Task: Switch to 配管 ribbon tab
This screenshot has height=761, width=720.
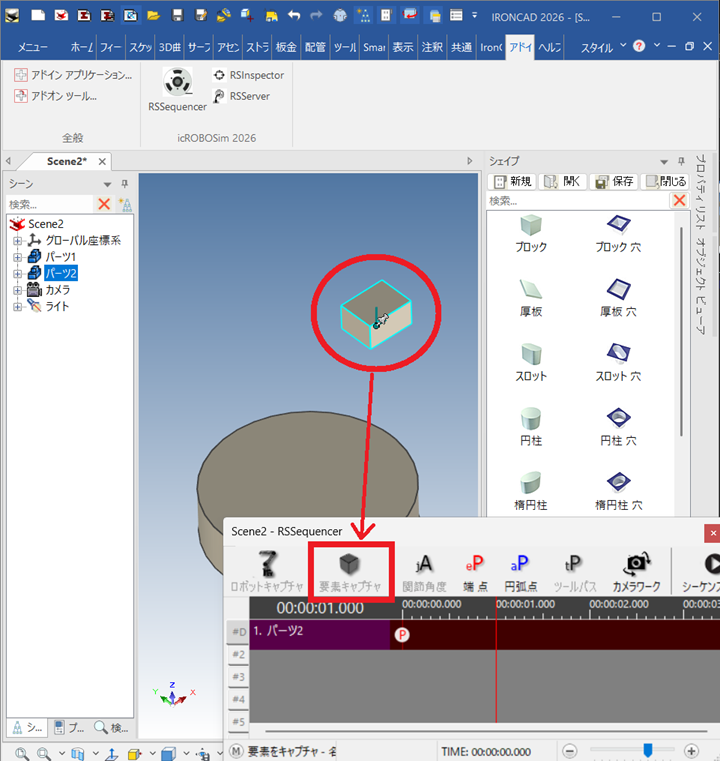Action: pyautogui.click(x=315, y=47)
